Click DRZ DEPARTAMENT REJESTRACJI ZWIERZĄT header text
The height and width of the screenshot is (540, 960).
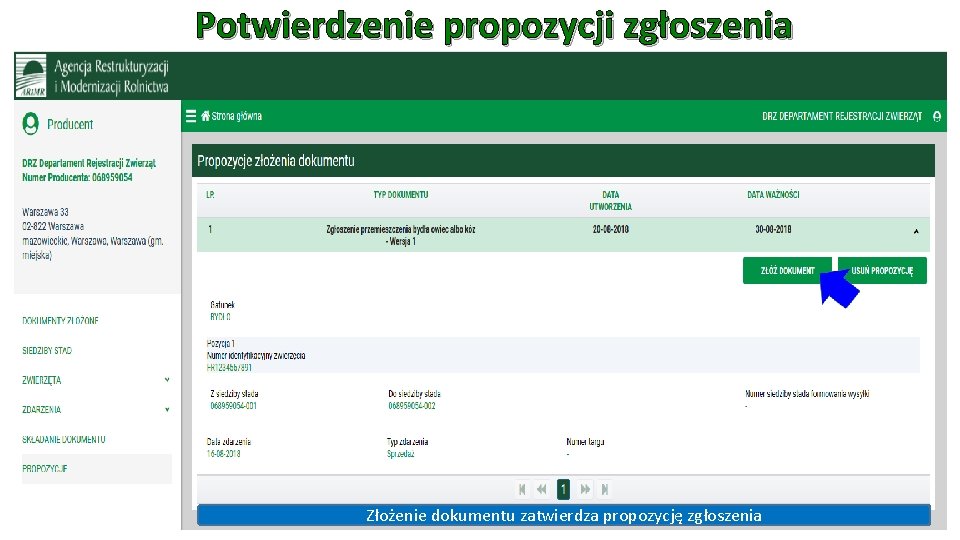(842, 116)
